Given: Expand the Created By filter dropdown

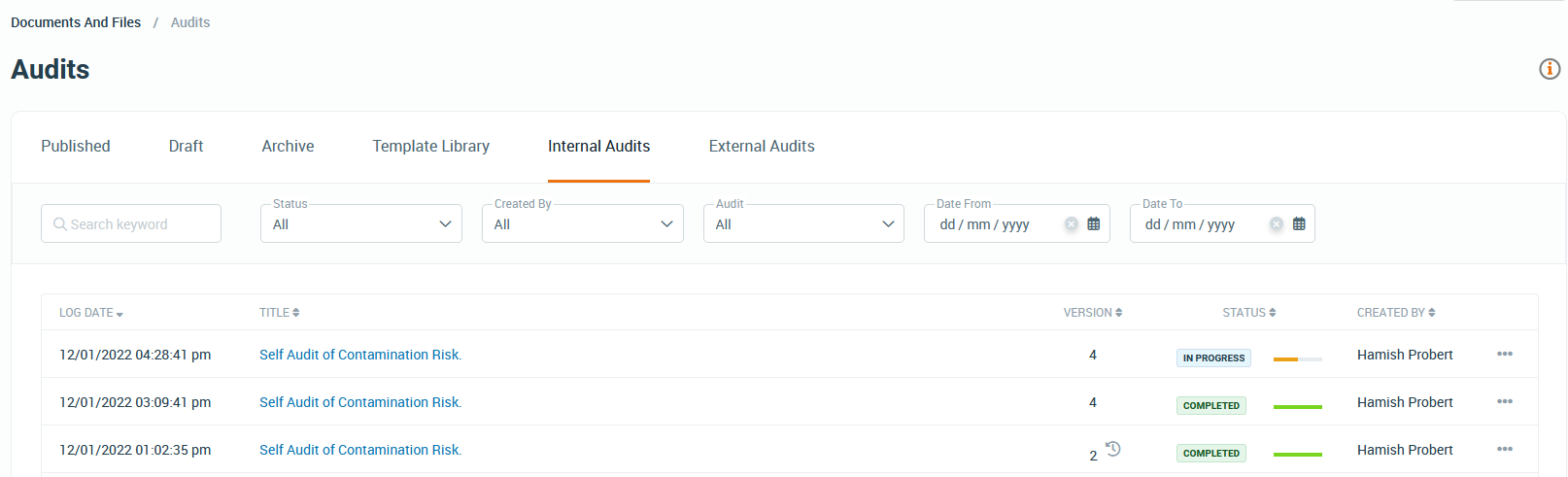Looking at the screenshot, I should (x=582, y=224).
